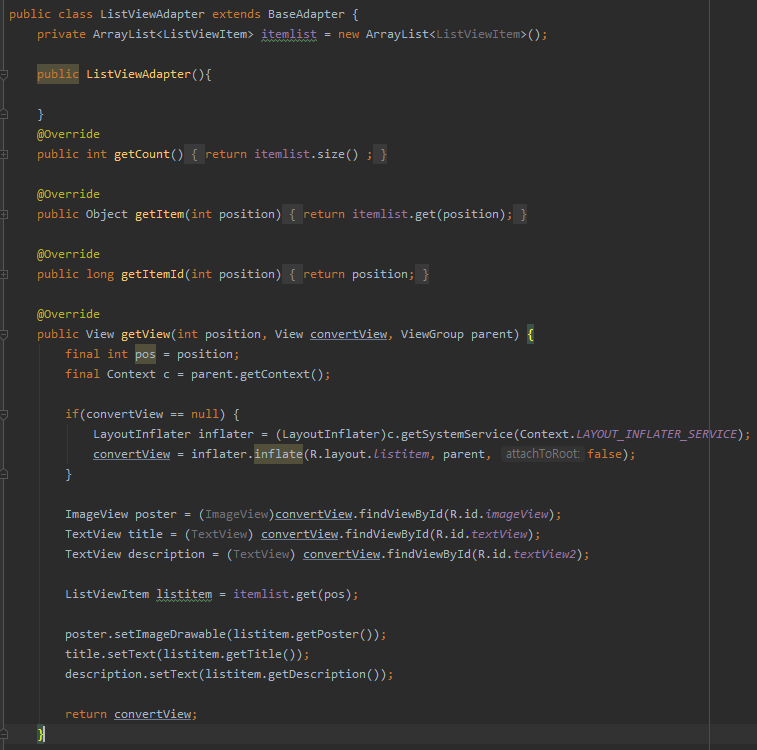Click the highlighted 'public' keyword before ListViewAdapter()

58,74
